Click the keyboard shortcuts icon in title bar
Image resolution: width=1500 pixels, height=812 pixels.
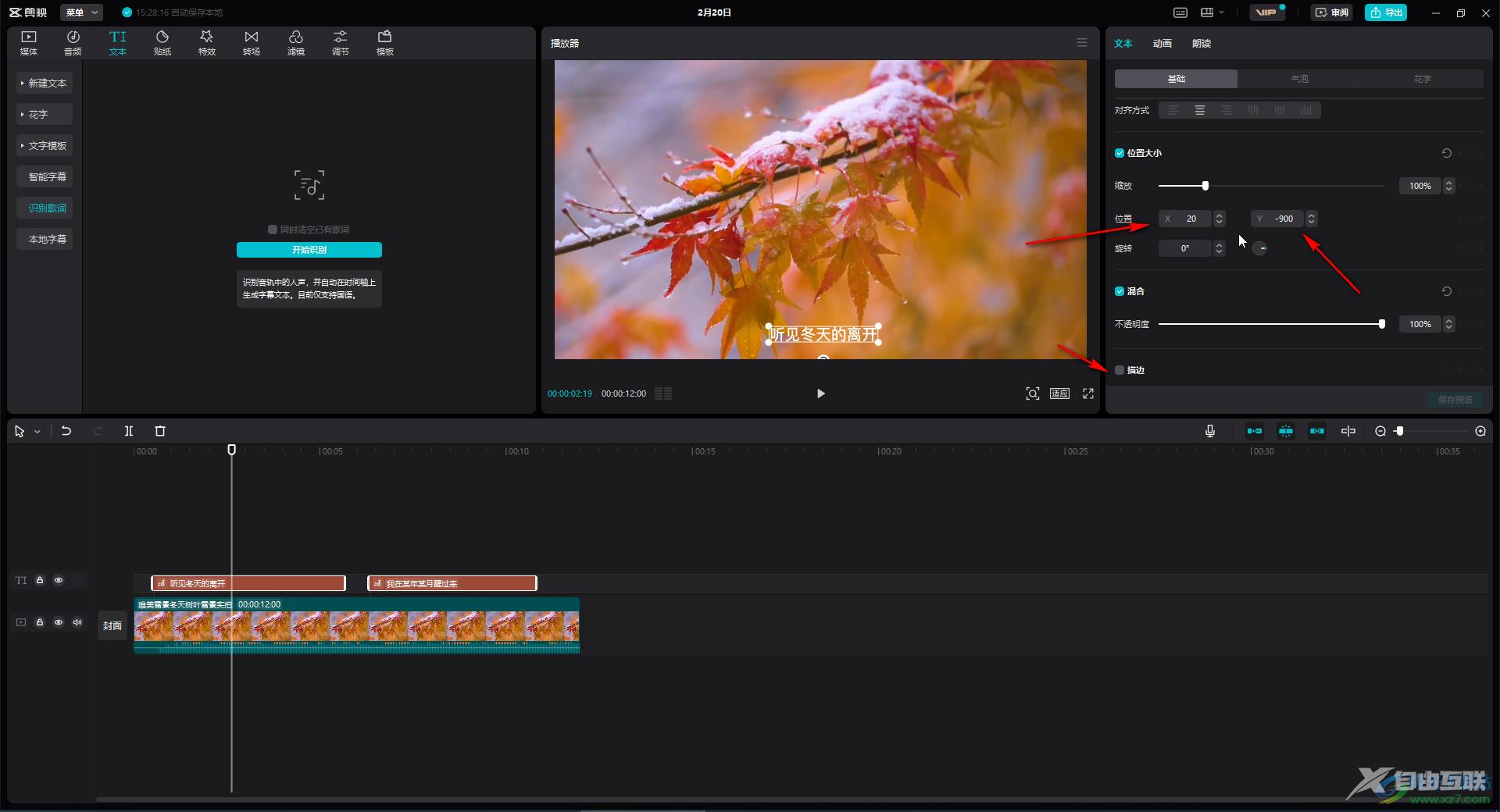pos(1180,12)
